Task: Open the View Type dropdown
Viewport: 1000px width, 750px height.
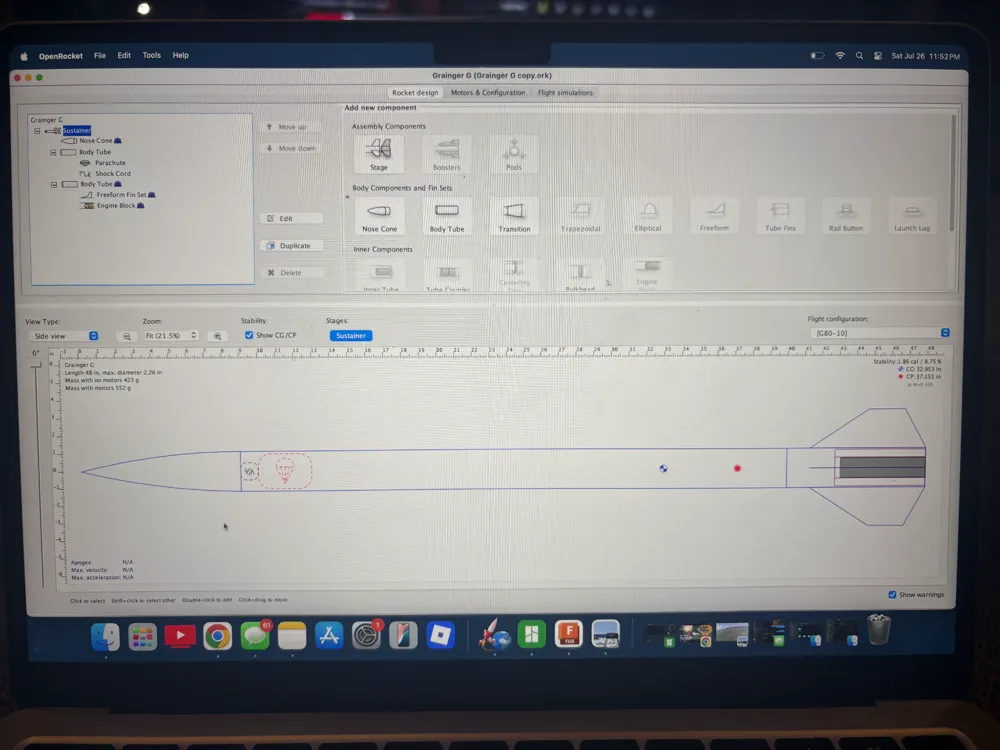Action: [x=64, y=336]
